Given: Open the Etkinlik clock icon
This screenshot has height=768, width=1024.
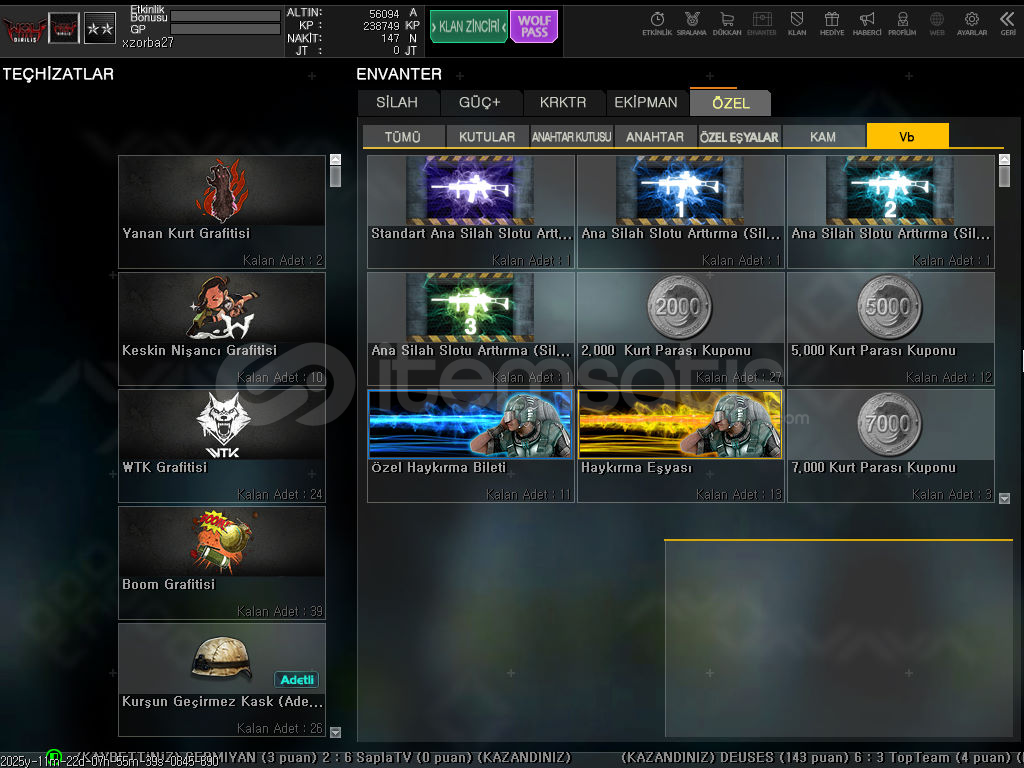Looking at the screenshot, I should 657,24.
